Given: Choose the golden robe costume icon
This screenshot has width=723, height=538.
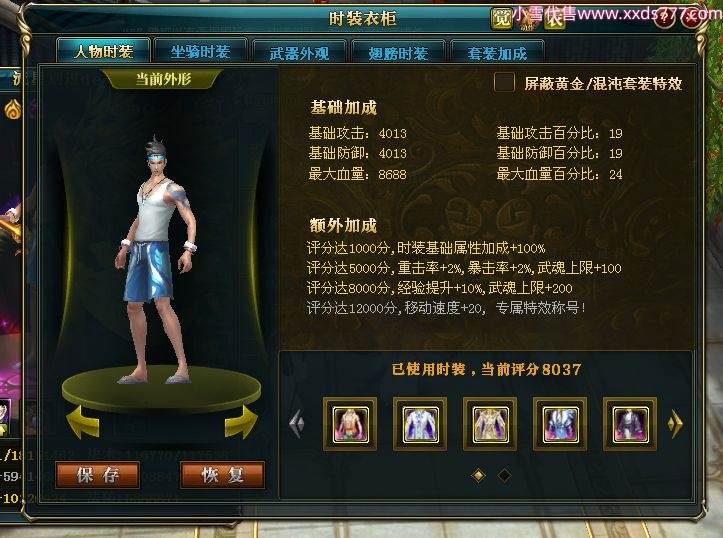Looking at the screenshot, I should [x=490, y=424].
